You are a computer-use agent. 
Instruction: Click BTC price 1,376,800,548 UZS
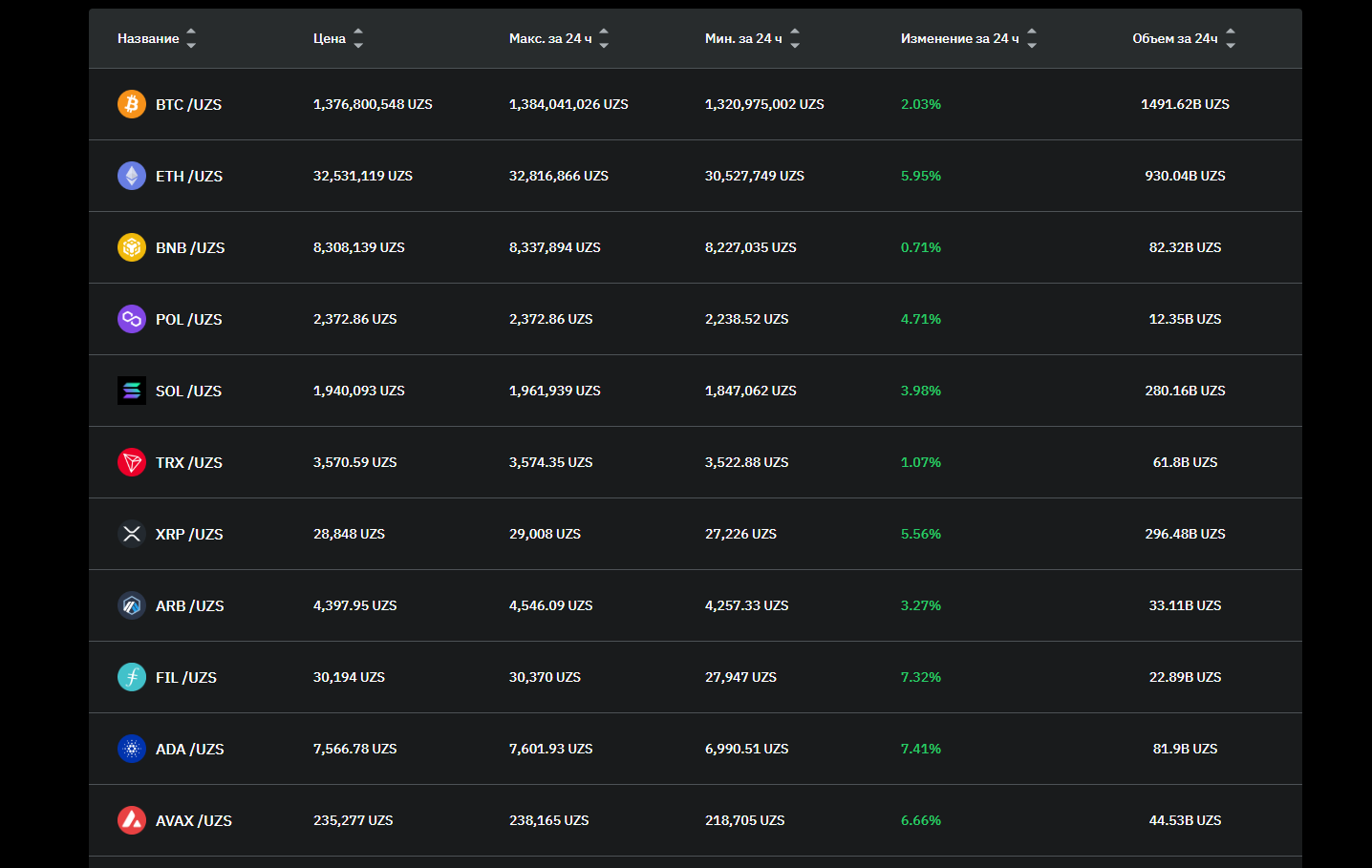tap(373, 104)
